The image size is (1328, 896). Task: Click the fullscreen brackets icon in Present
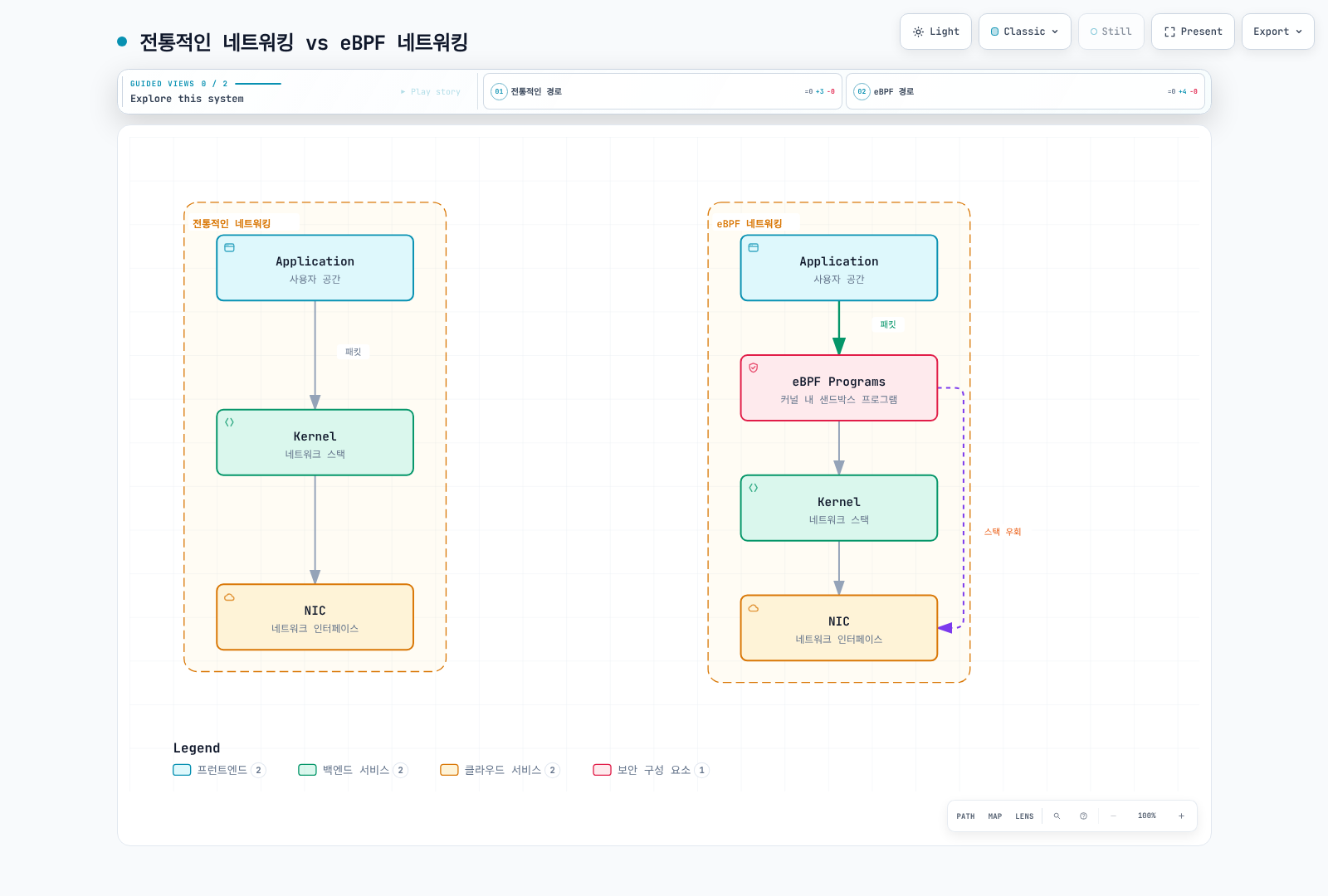[x=1169, y=32]
